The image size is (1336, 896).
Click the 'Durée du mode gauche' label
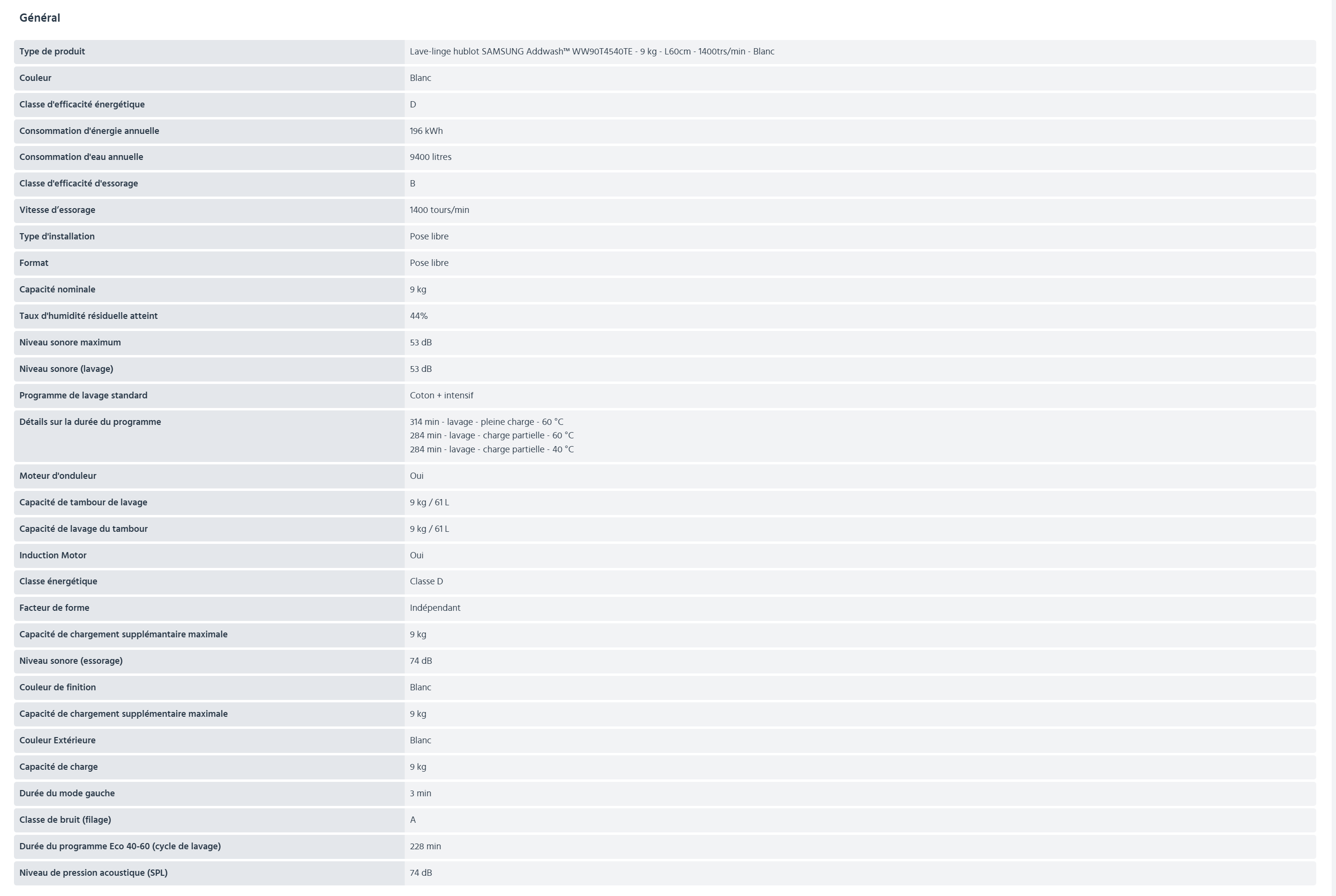pos(67,794)
